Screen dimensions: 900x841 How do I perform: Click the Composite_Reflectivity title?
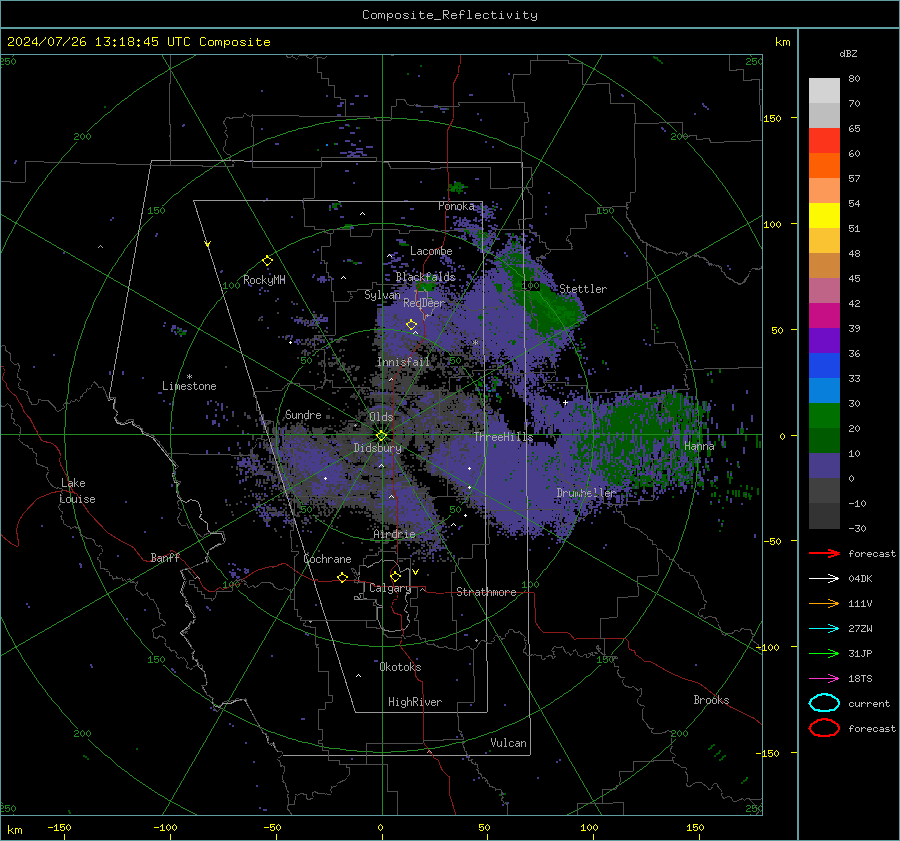click(450, 15)
